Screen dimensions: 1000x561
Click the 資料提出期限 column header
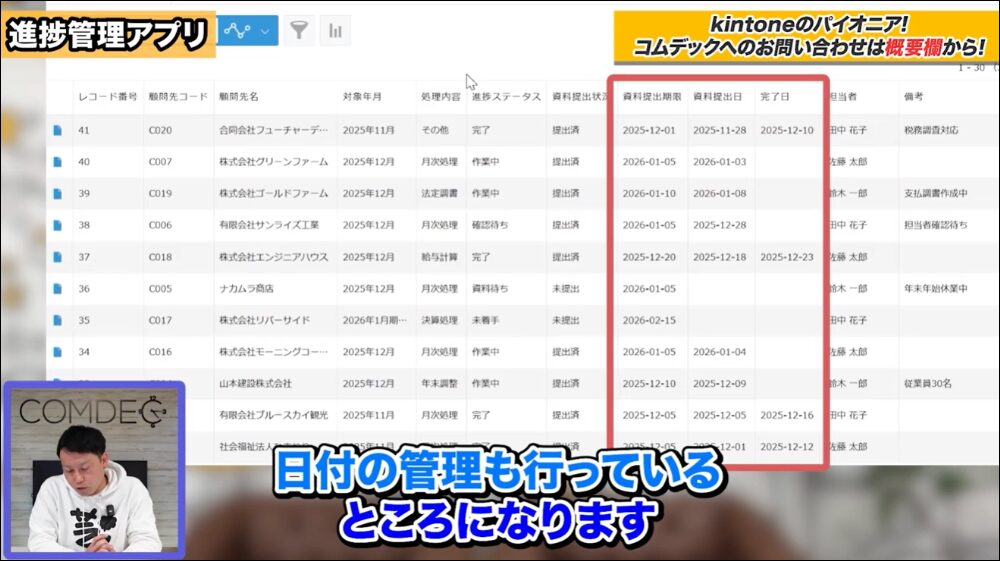pos(652,97)
